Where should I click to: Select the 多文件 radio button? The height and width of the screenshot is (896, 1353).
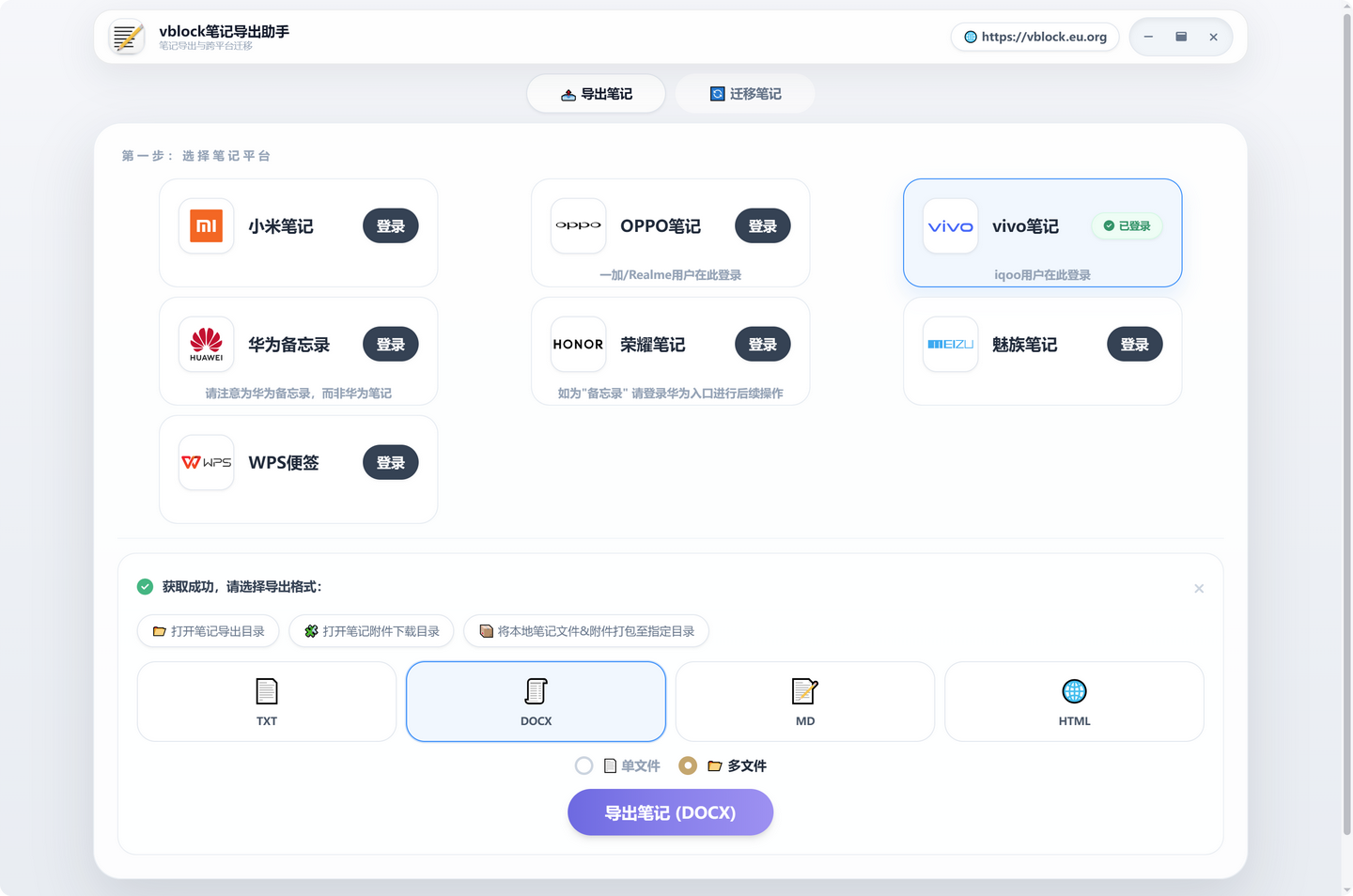(688, 766)
